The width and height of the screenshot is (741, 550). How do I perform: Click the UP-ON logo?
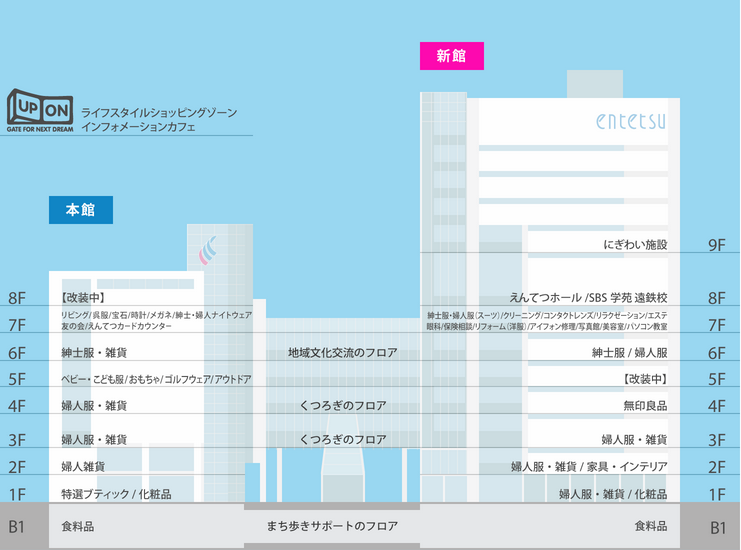[41, 112]
